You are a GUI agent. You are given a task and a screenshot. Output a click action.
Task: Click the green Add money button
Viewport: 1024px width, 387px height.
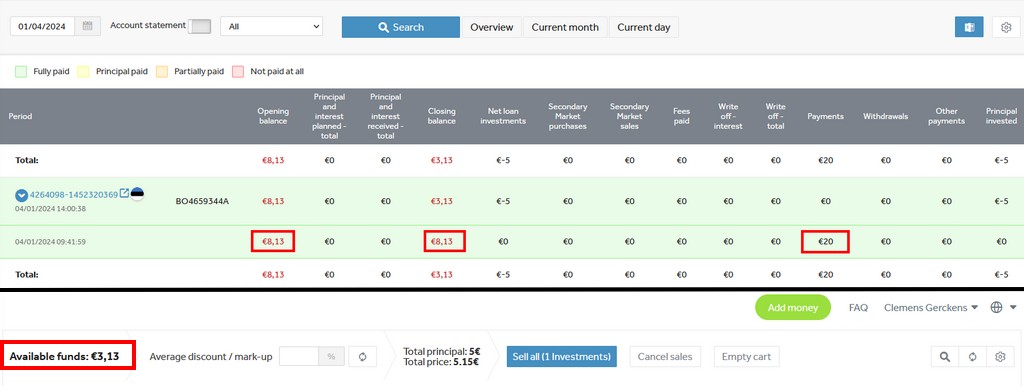click(793, 307)
